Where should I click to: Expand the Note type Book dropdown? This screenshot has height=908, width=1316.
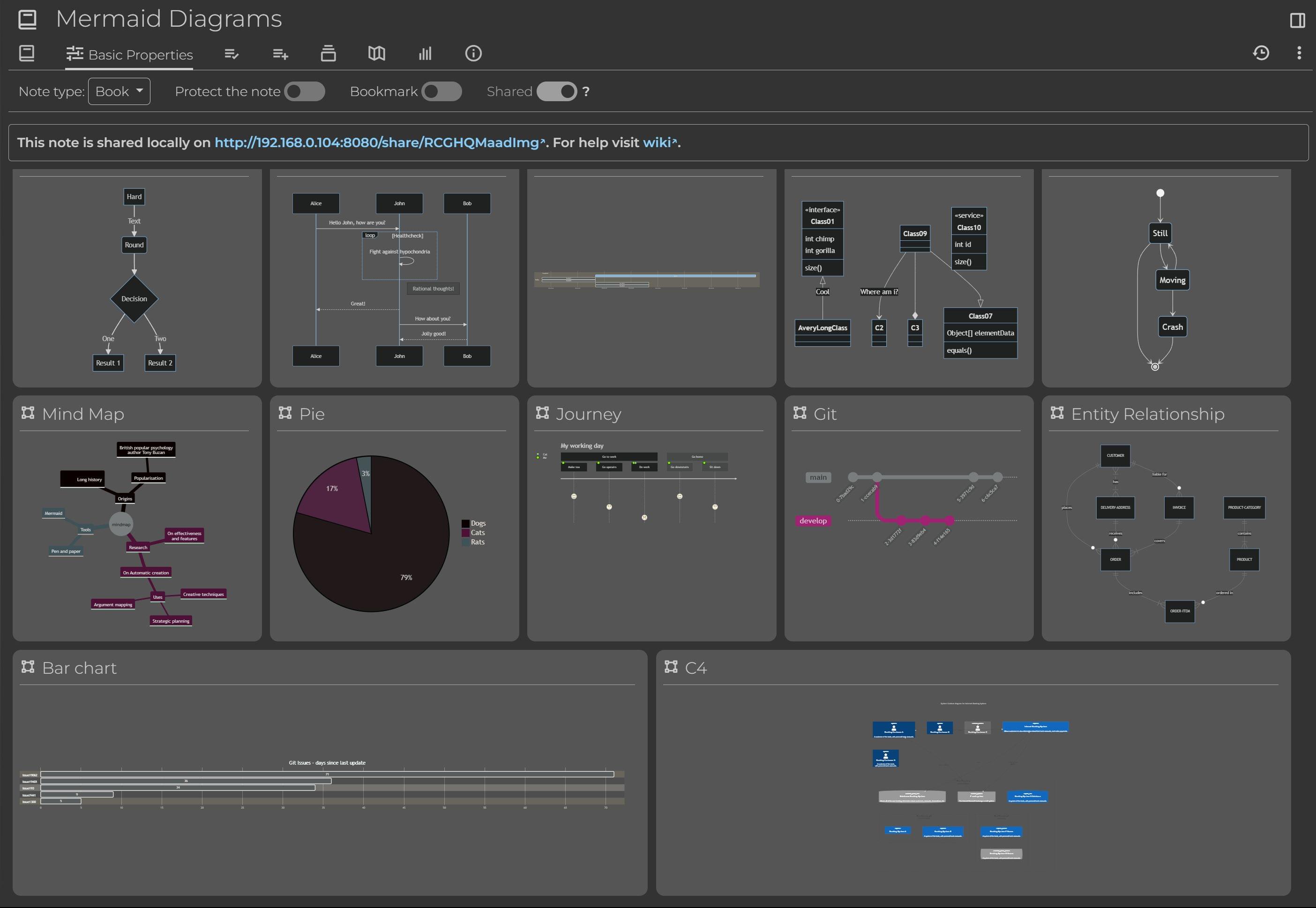[119, 92]
